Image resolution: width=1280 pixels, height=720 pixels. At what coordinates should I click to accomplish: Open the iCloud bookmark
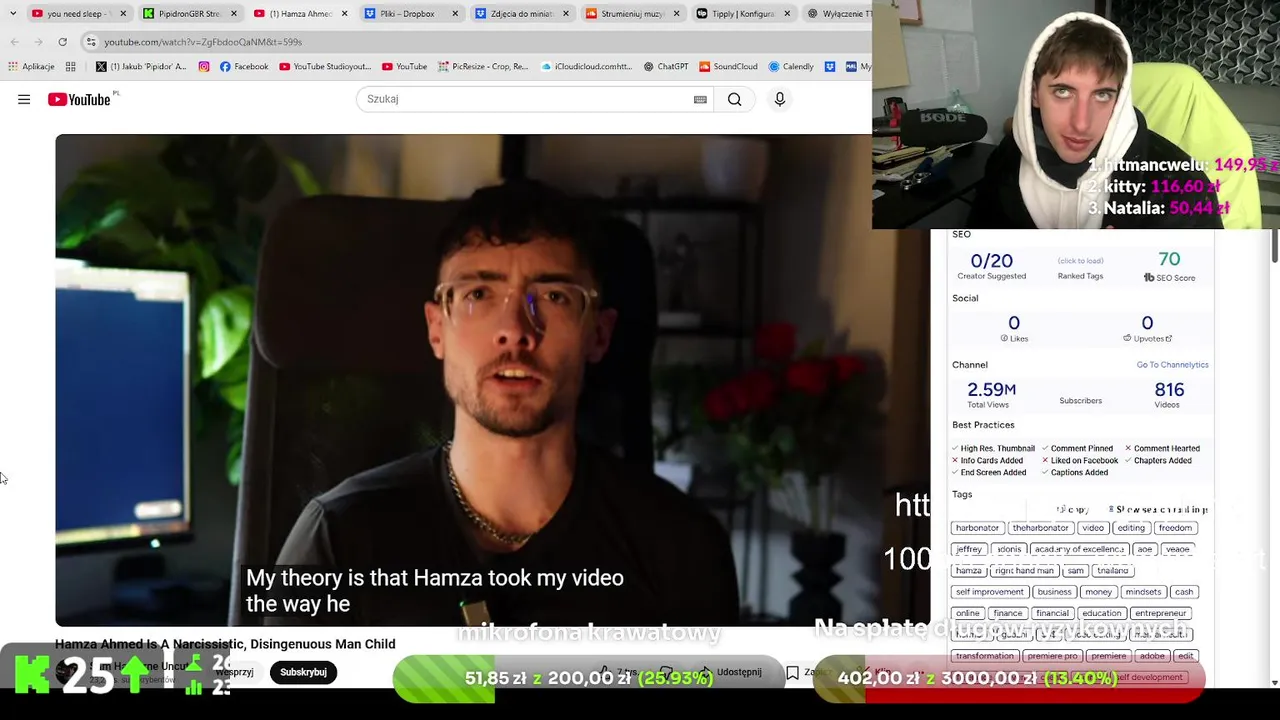click(587, 67)
